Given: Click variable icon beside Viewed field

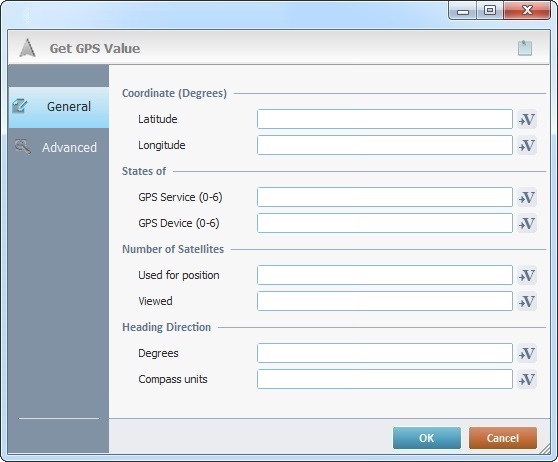Looking at the screenshot, I should click(527, 301).
